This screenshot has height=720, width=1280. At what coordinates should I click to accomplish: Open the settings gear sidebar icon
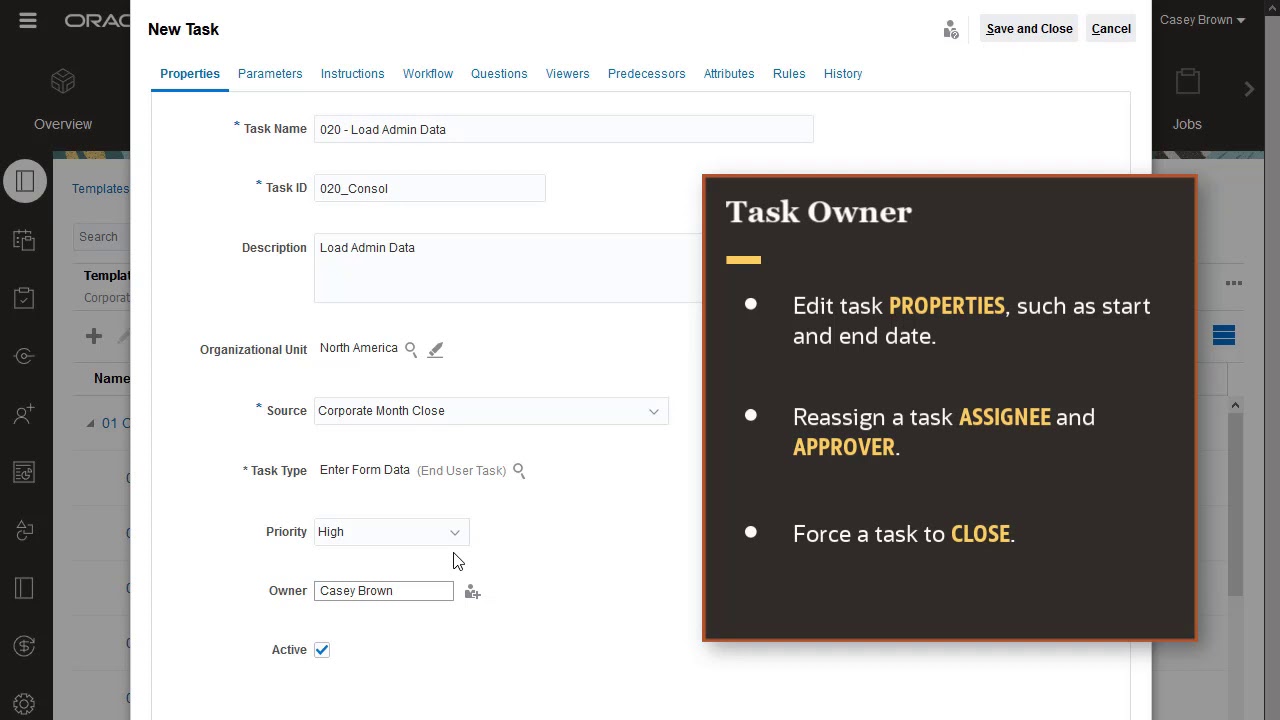tap(25, 704)
